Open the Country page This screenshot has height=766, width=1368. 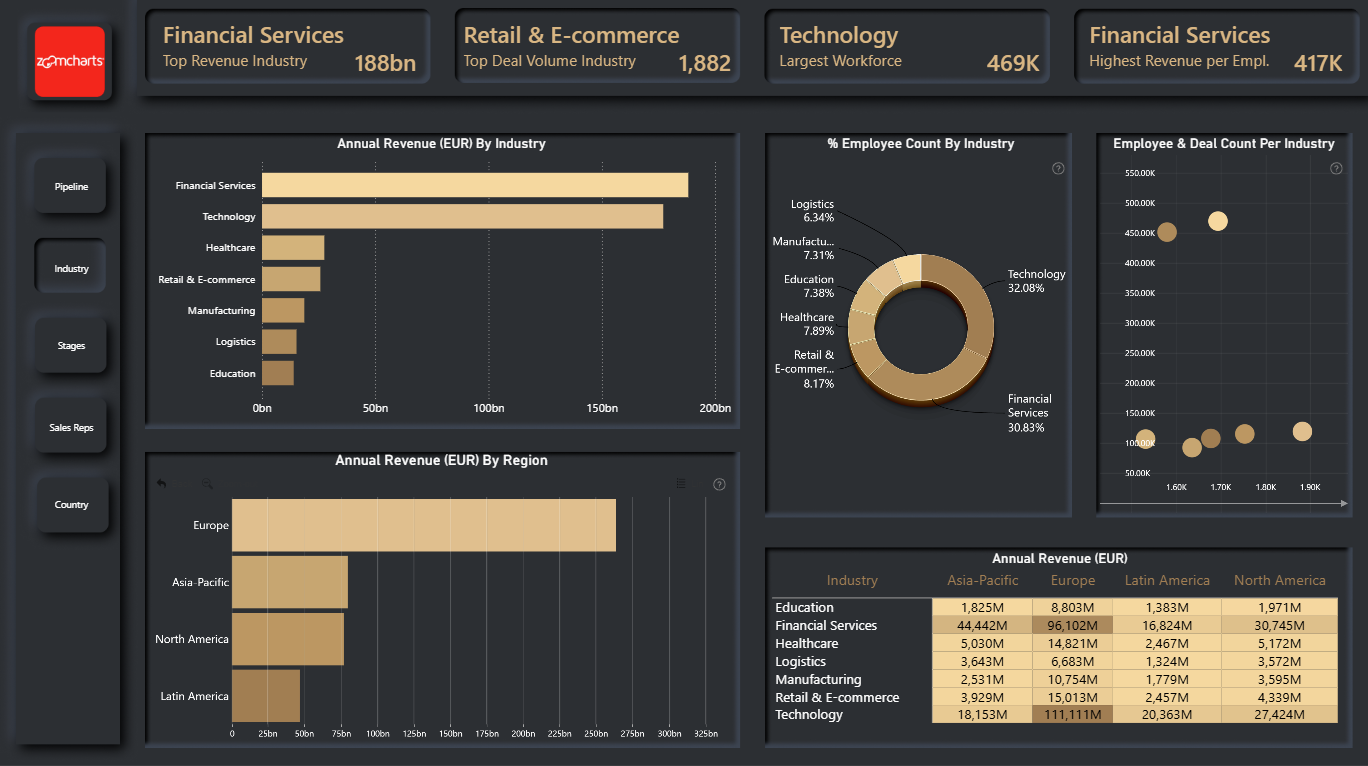(71, 505)
